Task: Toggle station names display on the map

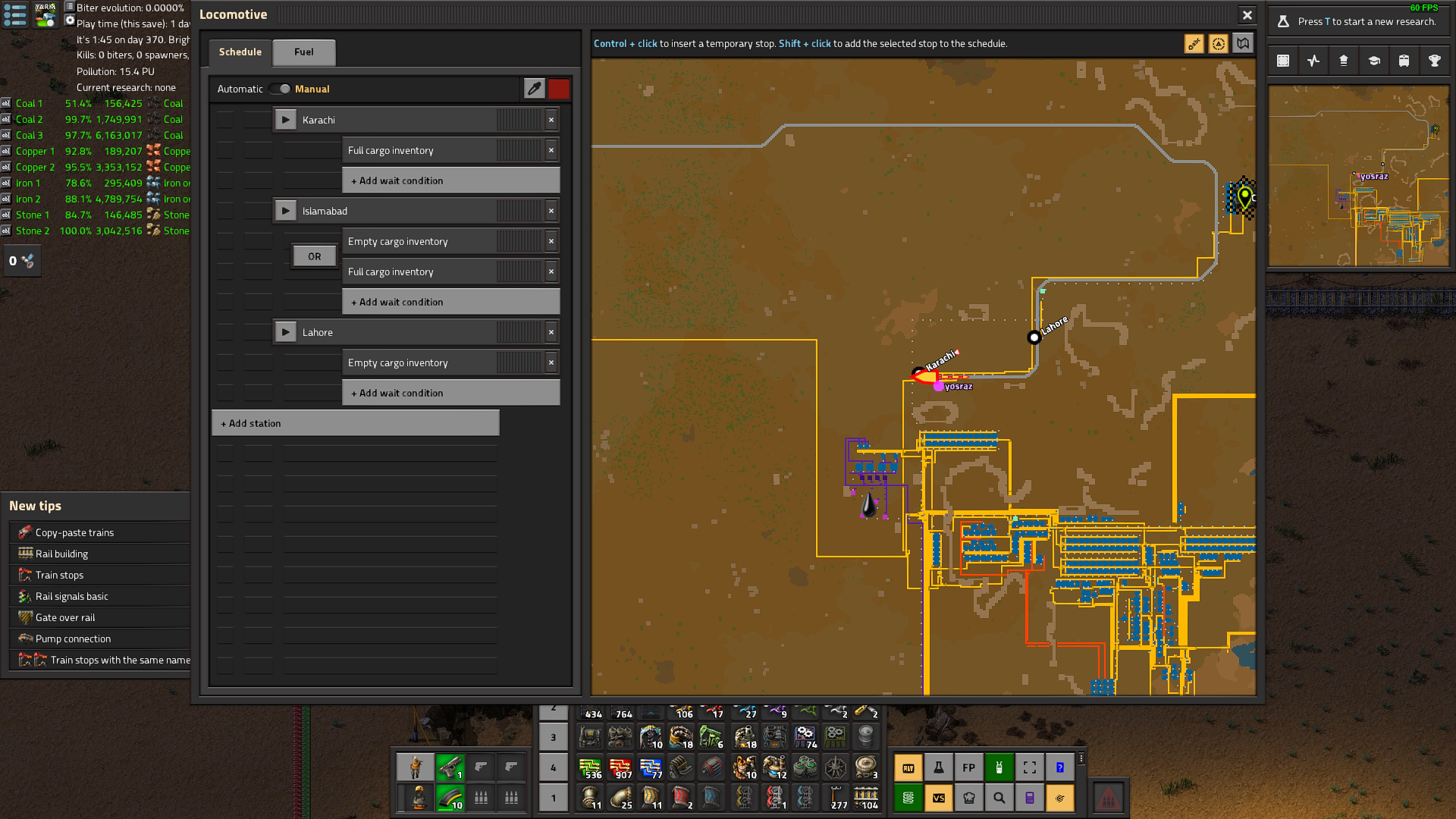Action: 1194,44
